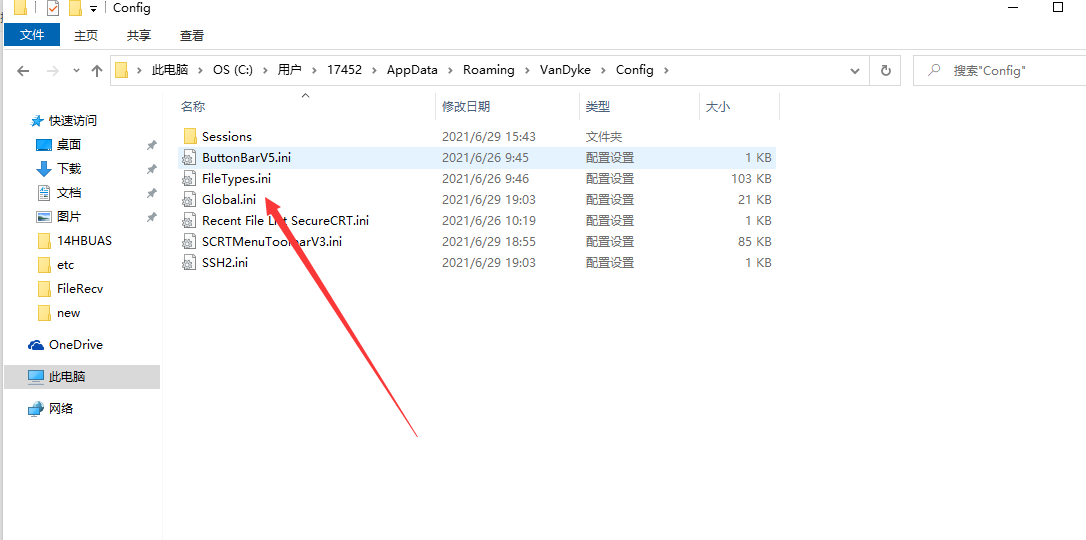Image resolution: width=1086 pixels, height=540 pixels.
Task: Select the SCRTMenuToolbarV3.ini file icon
Action: point(189,242)
